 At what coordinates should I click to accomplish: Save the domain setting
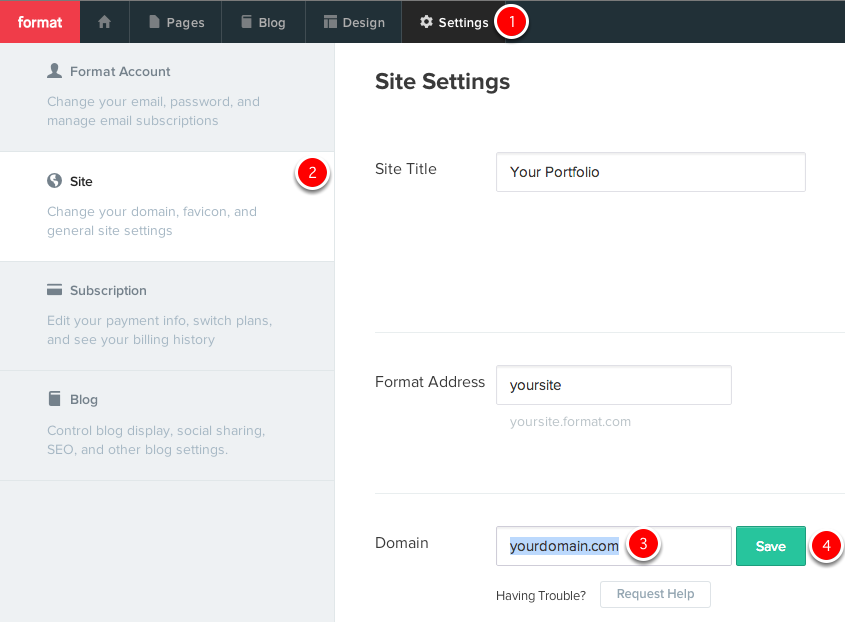pos(771,546)
